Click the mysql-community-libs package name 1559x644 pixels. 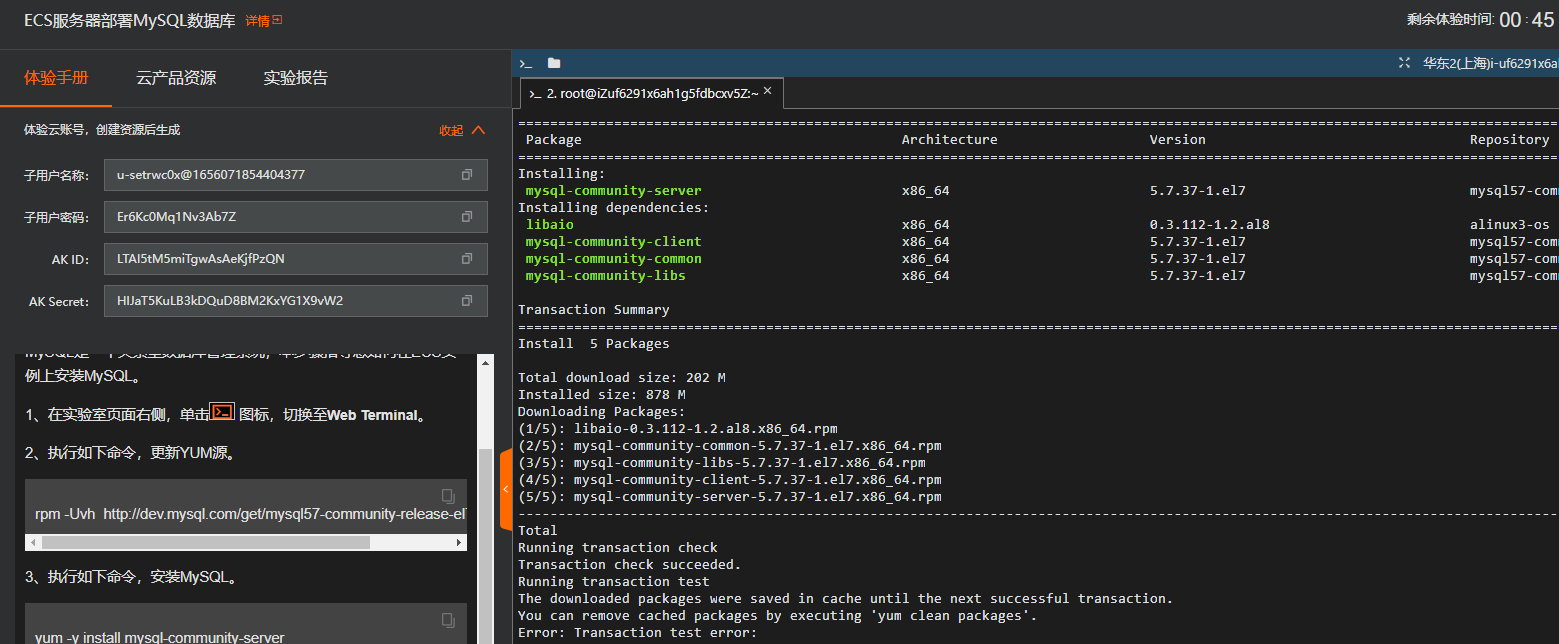[x=606, y=276]
